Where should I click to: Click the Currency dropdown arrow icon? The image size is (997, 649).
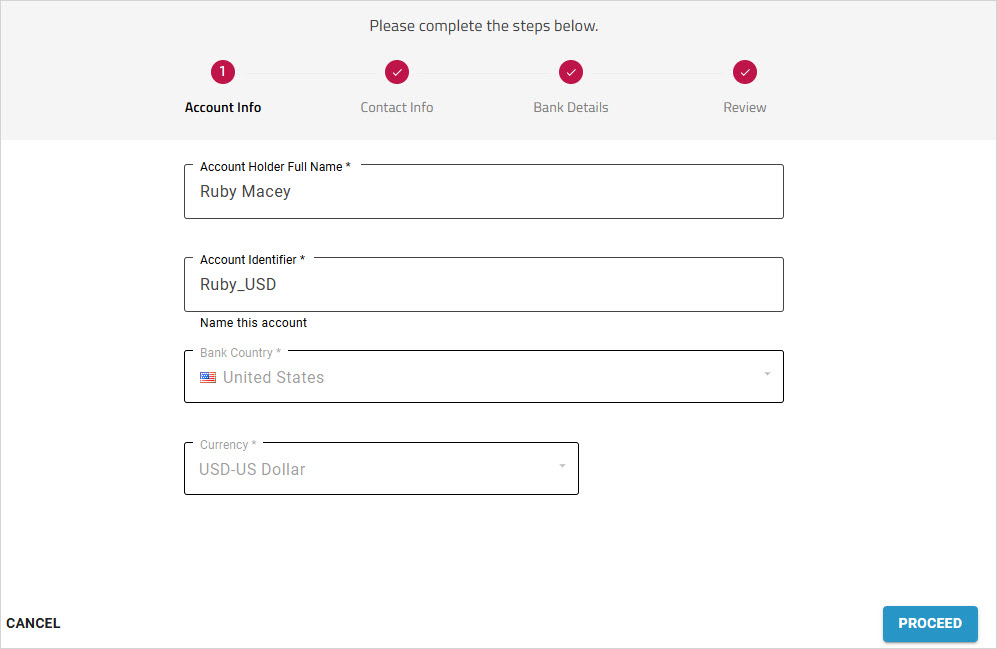point(562,467)
